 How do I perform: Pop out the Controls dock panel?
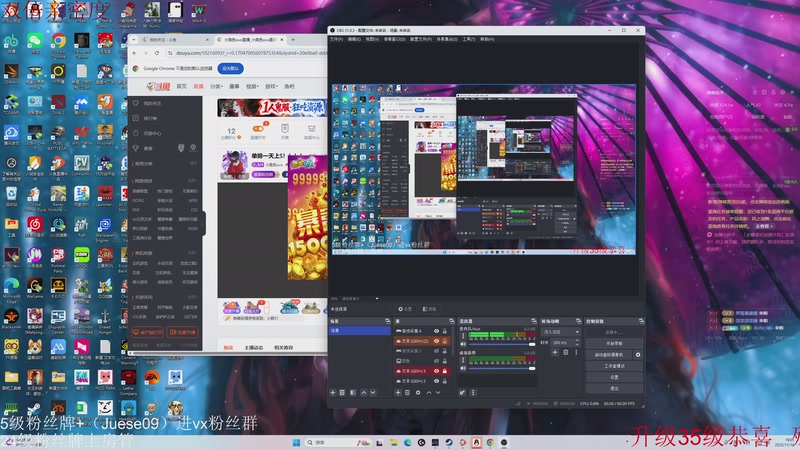641,321
